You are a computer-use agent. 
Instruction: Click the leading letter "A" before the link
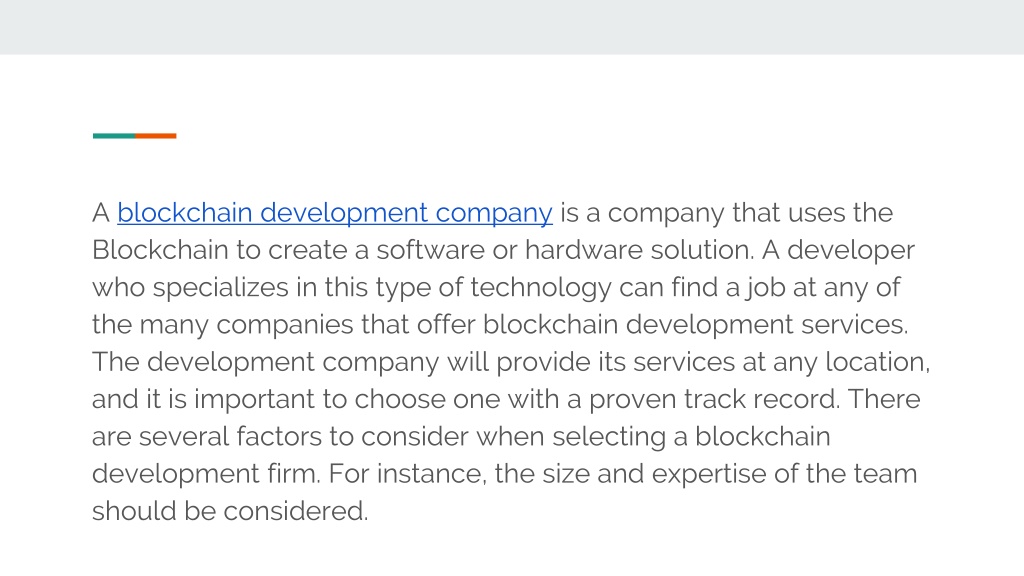pos(101,213)
